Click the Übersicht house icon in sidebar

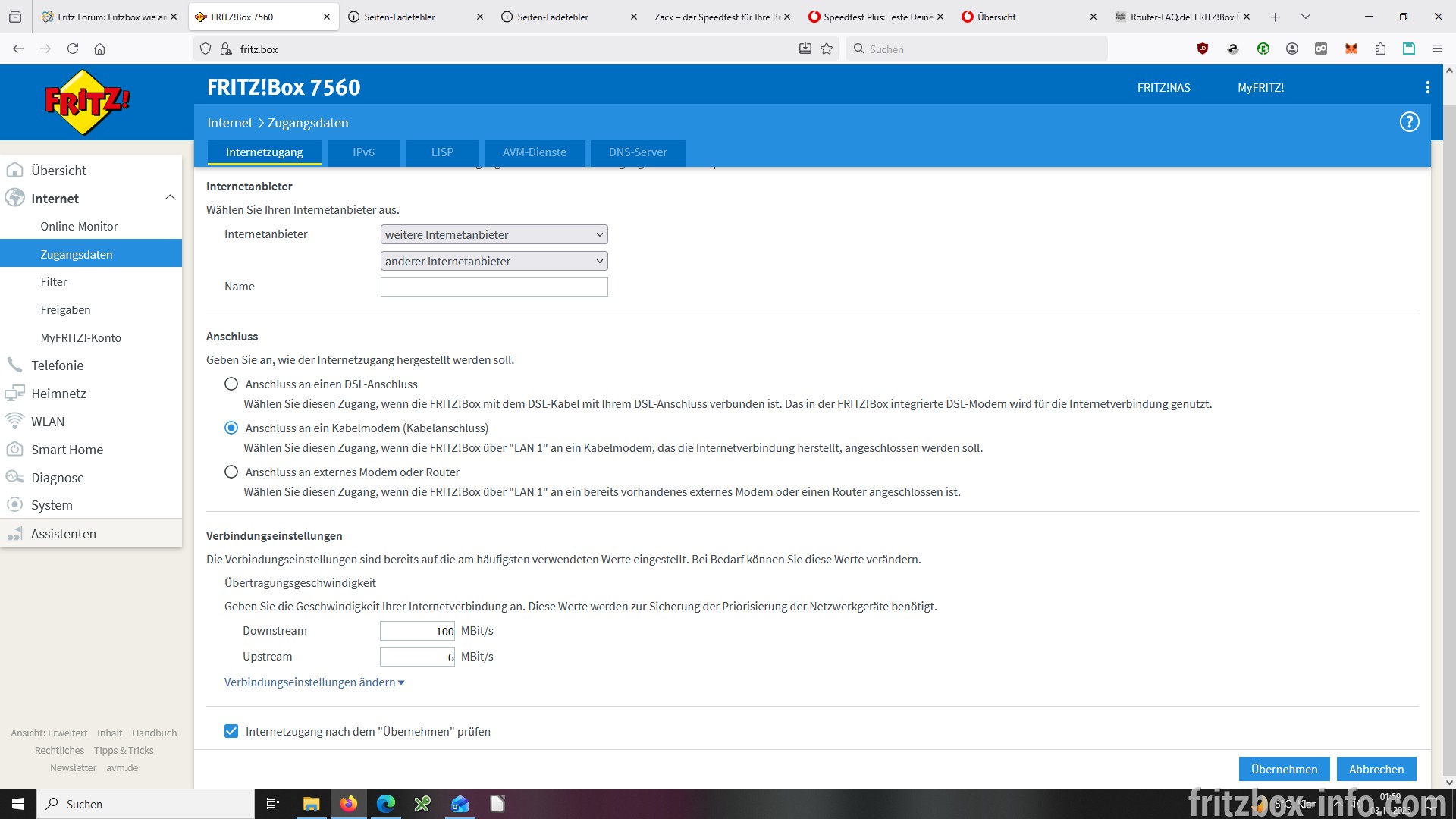[14, 170]
